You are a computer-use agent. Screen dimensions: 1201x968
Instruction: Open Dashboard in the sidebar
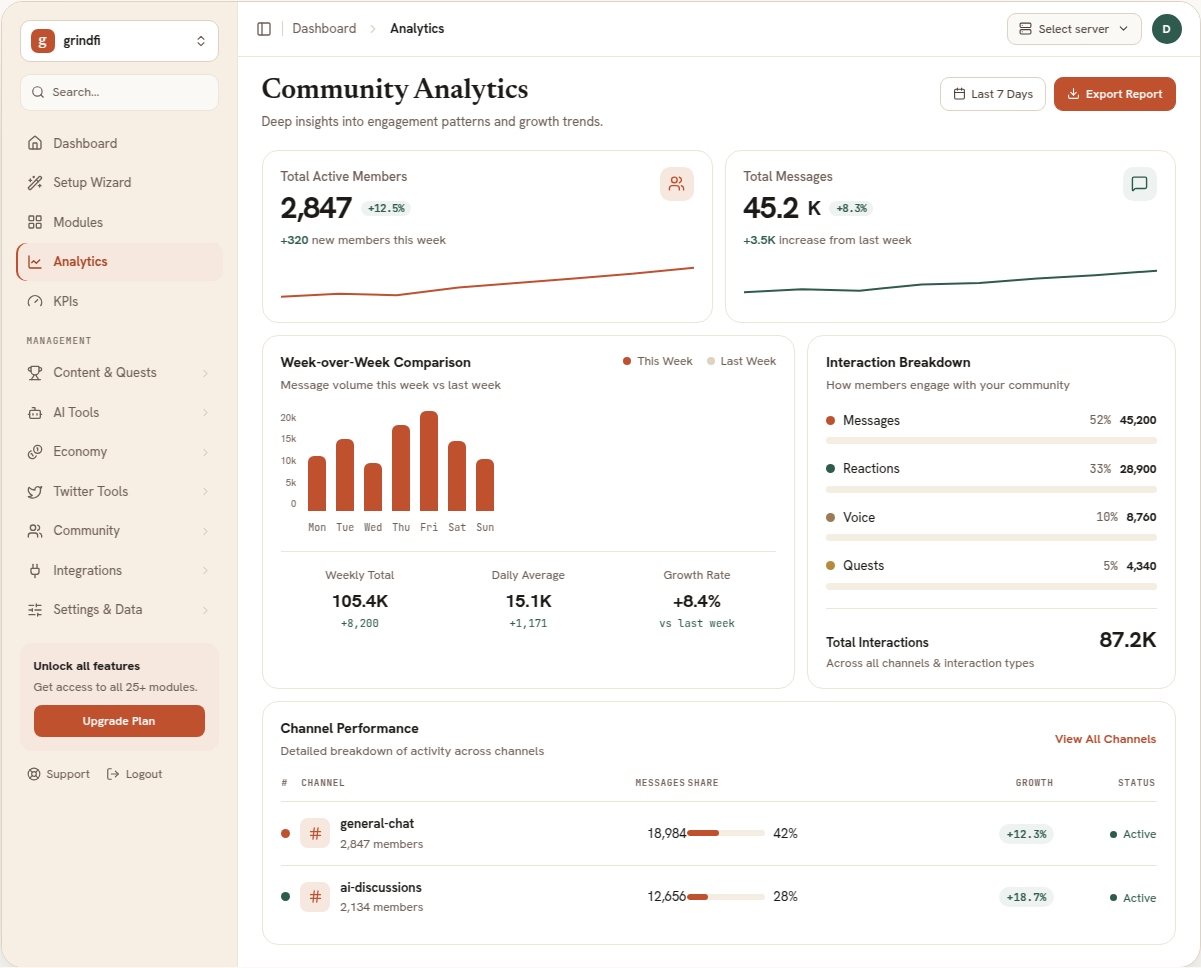[x=119, y=143]
